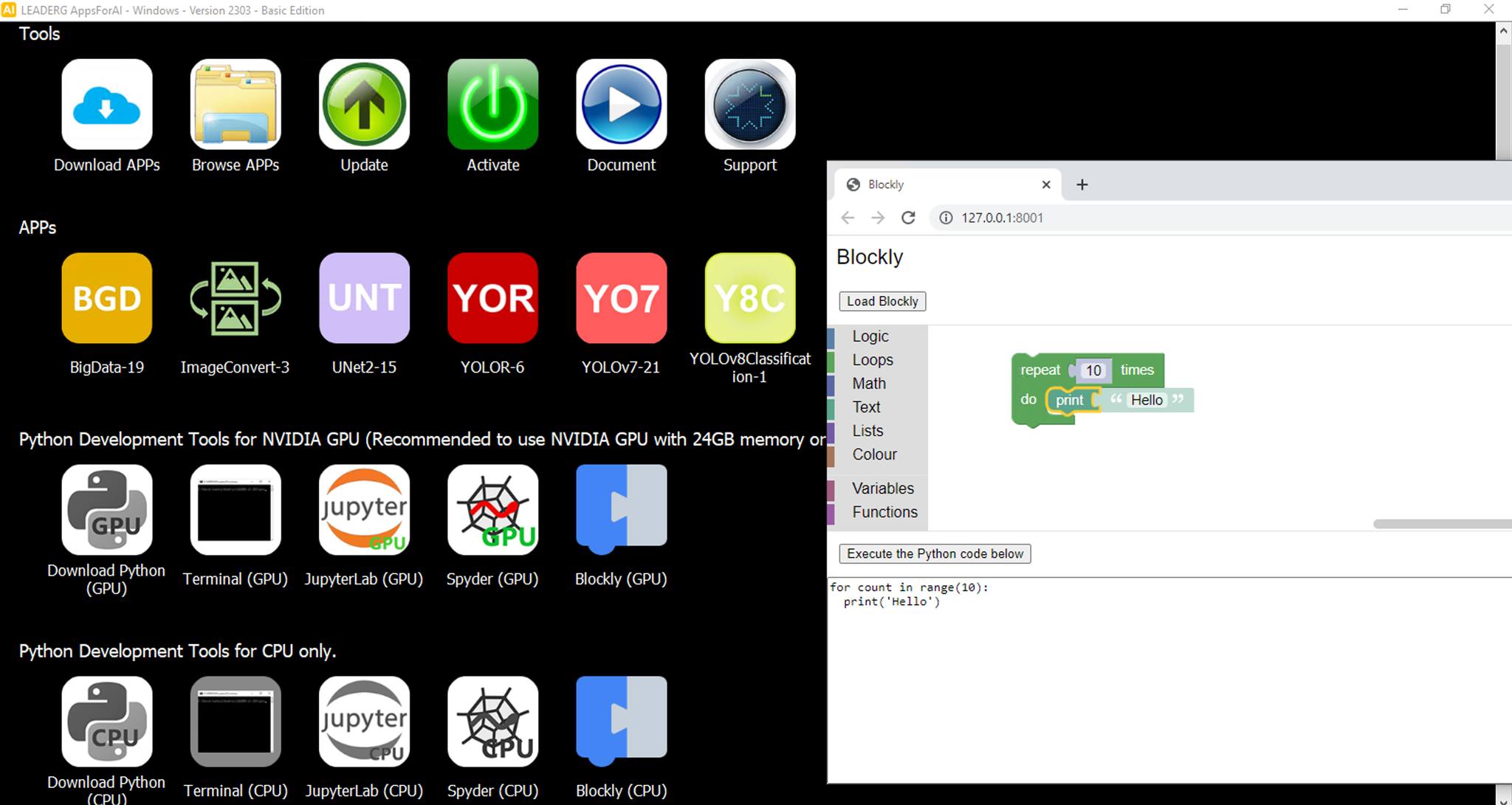Click the Download Python (CPU) icon
This screenshot has width=1512, height=805.
107,722
